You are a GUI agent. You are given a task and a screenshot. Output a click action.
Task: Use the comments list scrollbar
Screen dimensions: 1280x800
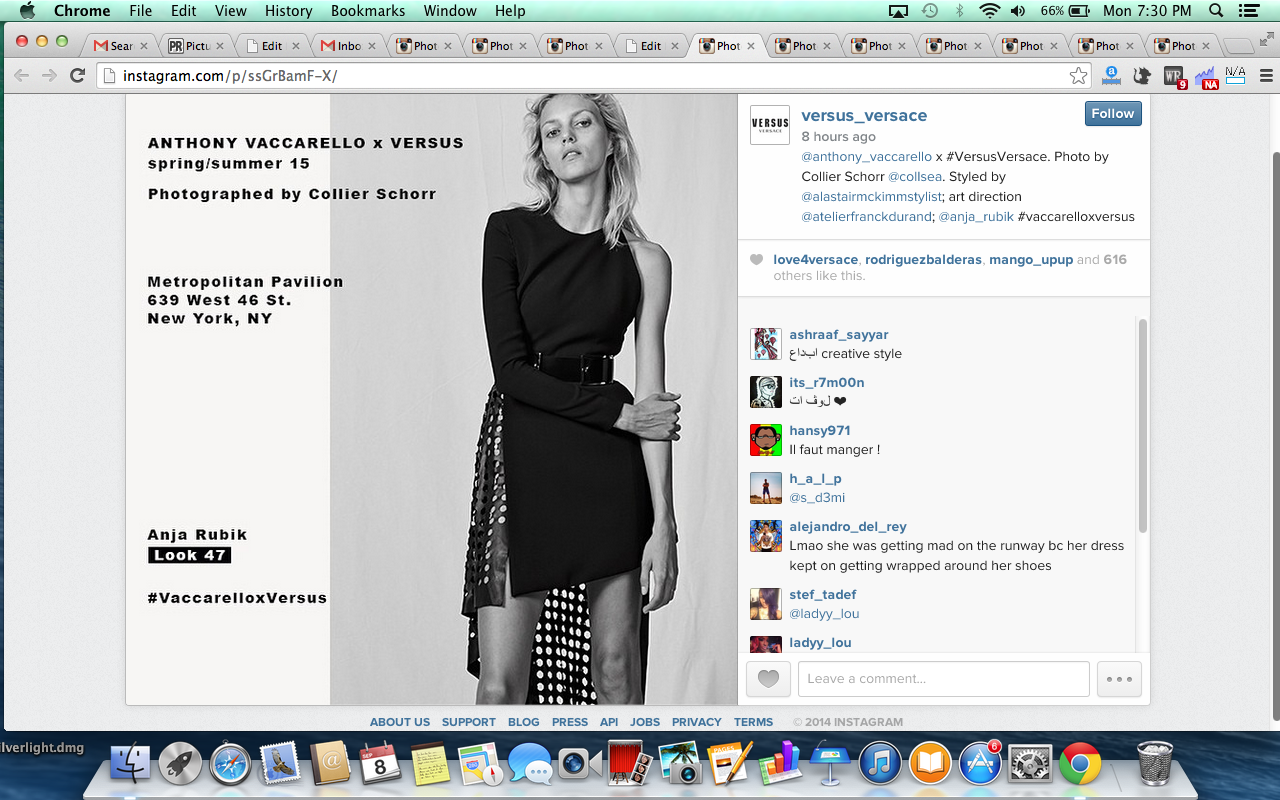coord(1143,425)
